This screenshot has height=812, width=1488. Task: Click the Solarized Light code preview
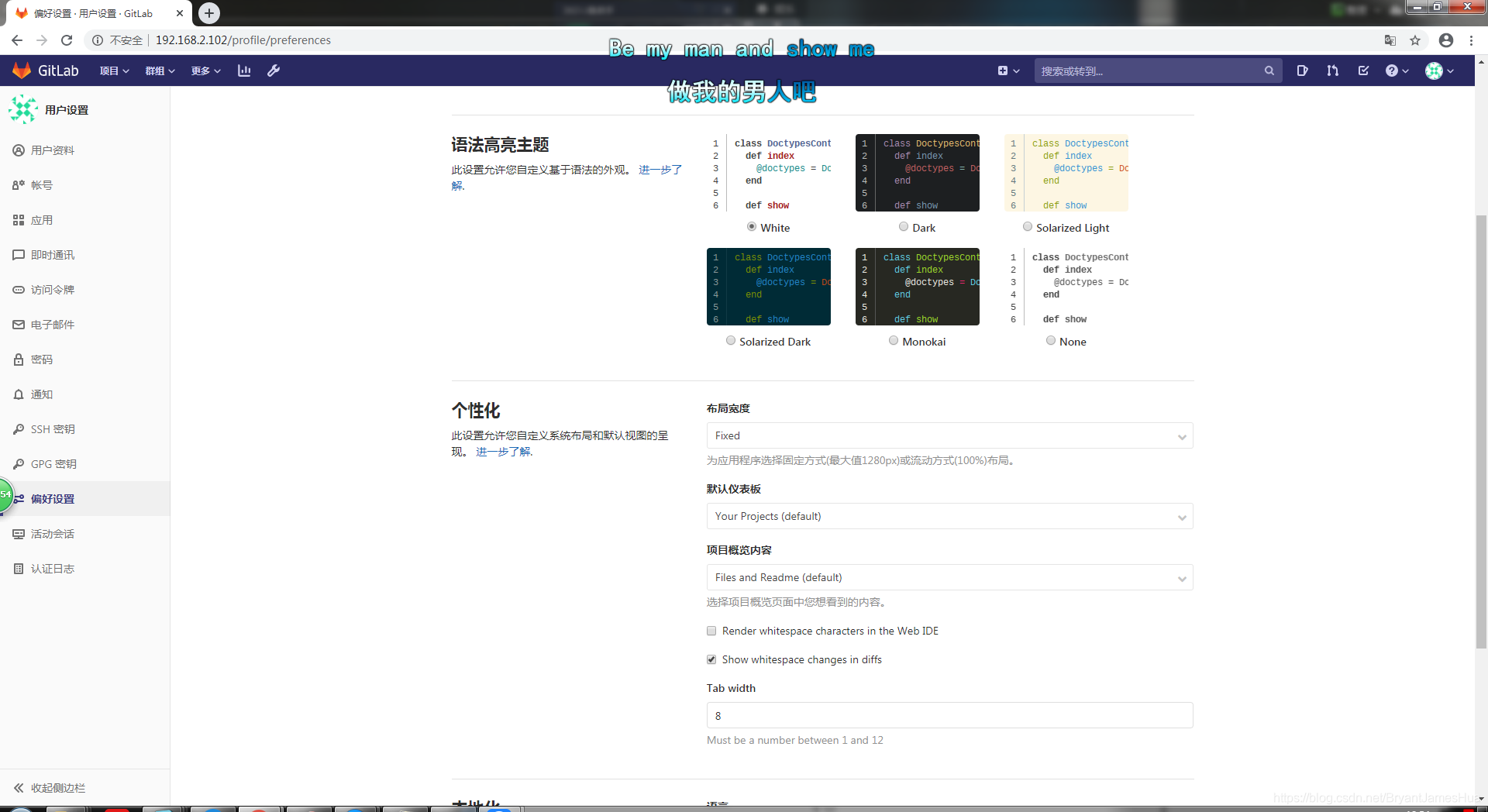coord(1066,173)
